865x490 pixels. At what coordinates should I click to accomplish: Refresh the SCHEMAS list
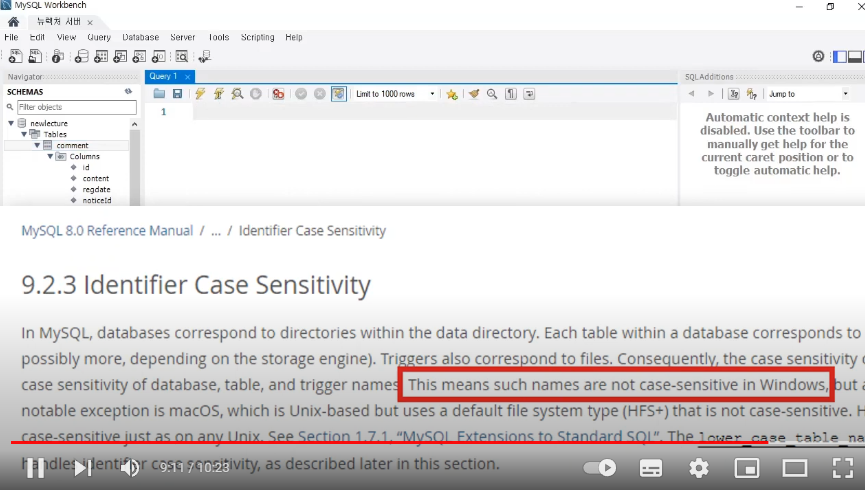(128, 92)
